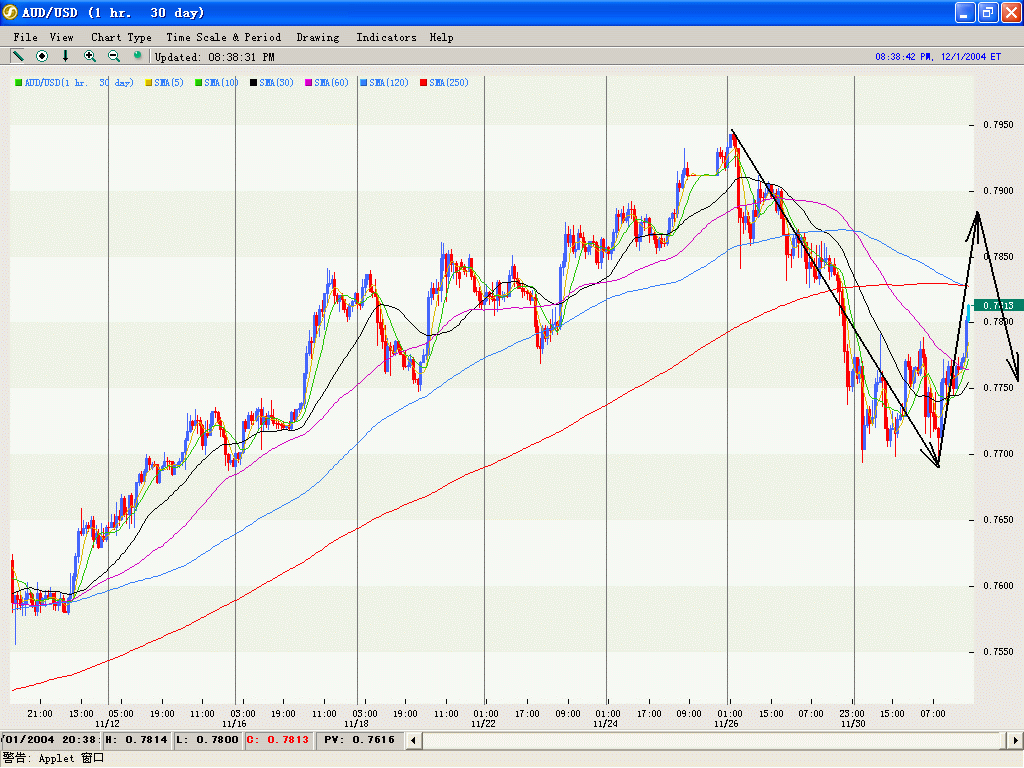Viewport: 1024px width, 768px height.
Task: Select the line drawing tool
Action: click(x=18, y=56)
